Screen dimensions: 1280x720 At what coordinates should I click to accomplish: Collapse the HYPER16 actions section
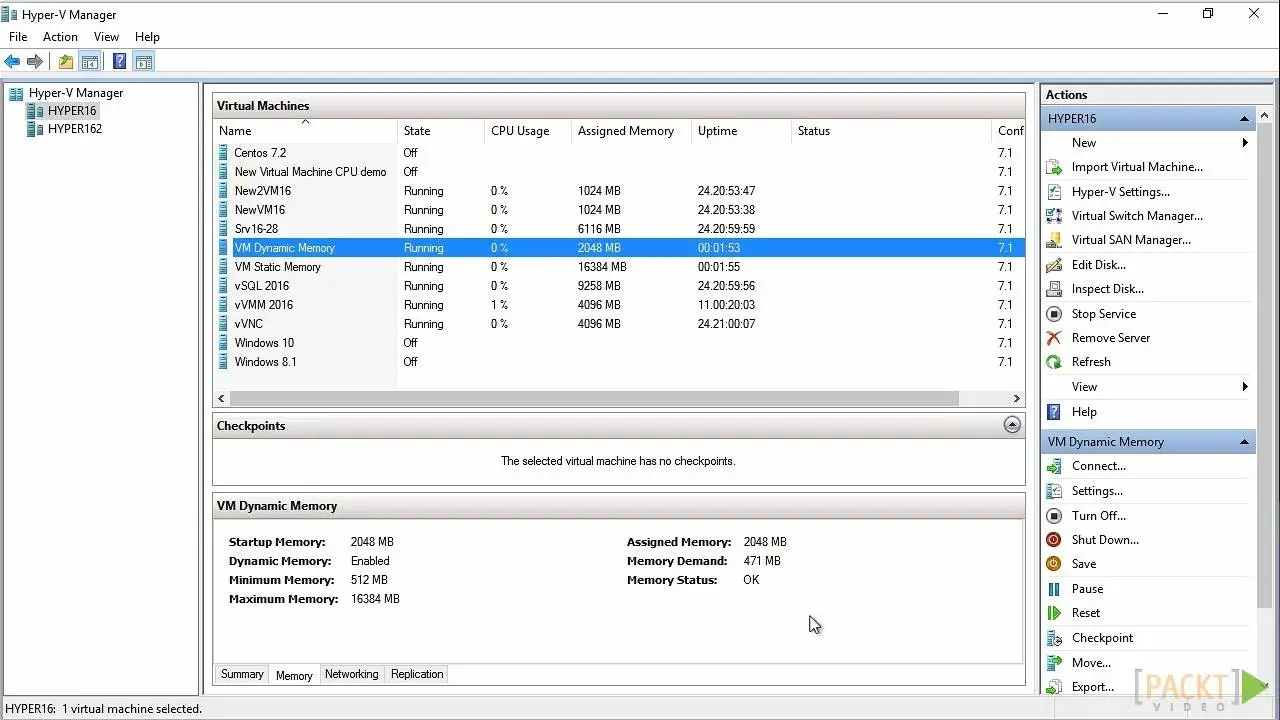(x=1245, y=119)
